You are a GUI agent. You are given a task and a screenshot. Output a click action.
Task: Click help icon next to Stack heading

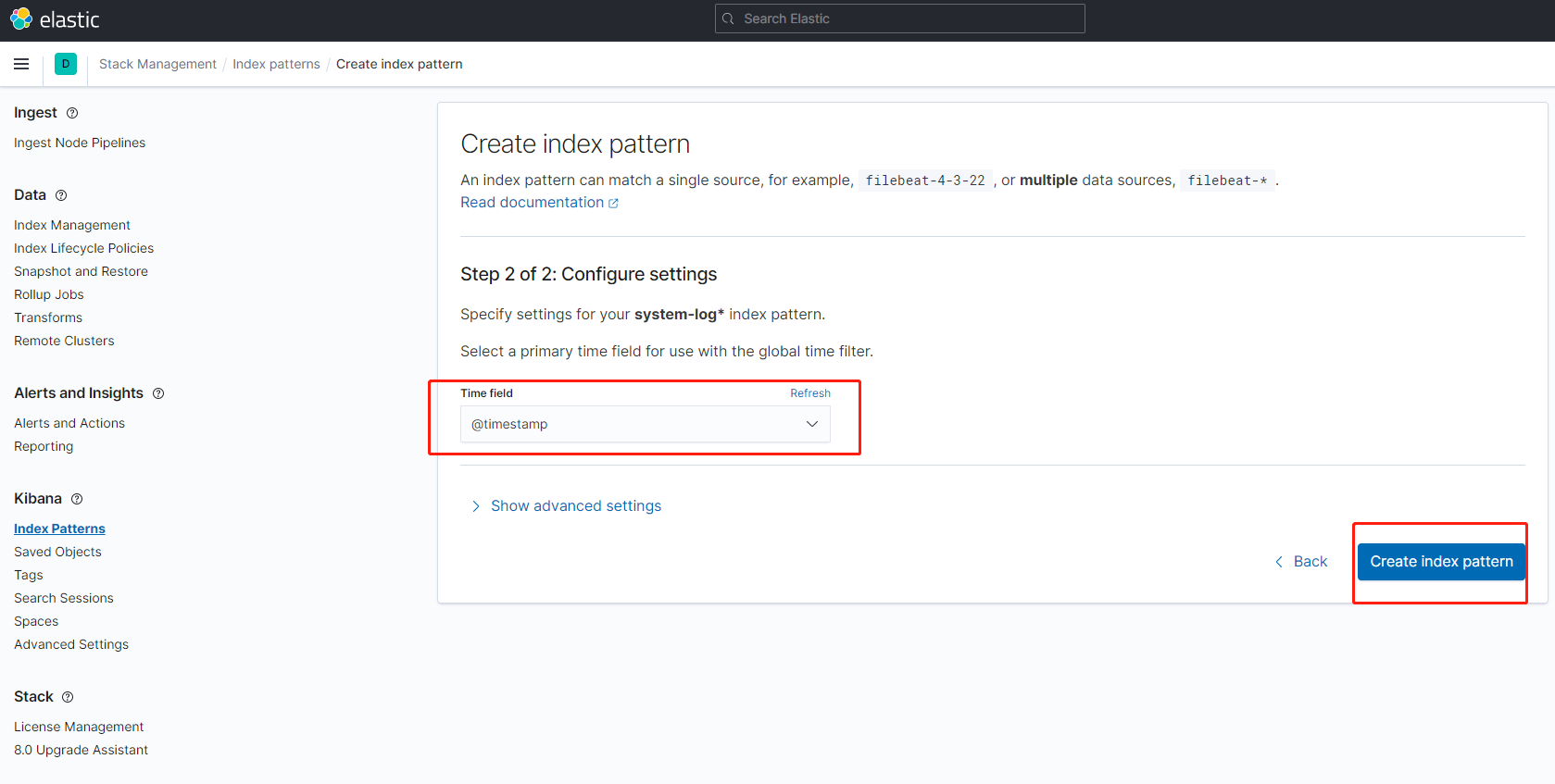coord(68,697)
